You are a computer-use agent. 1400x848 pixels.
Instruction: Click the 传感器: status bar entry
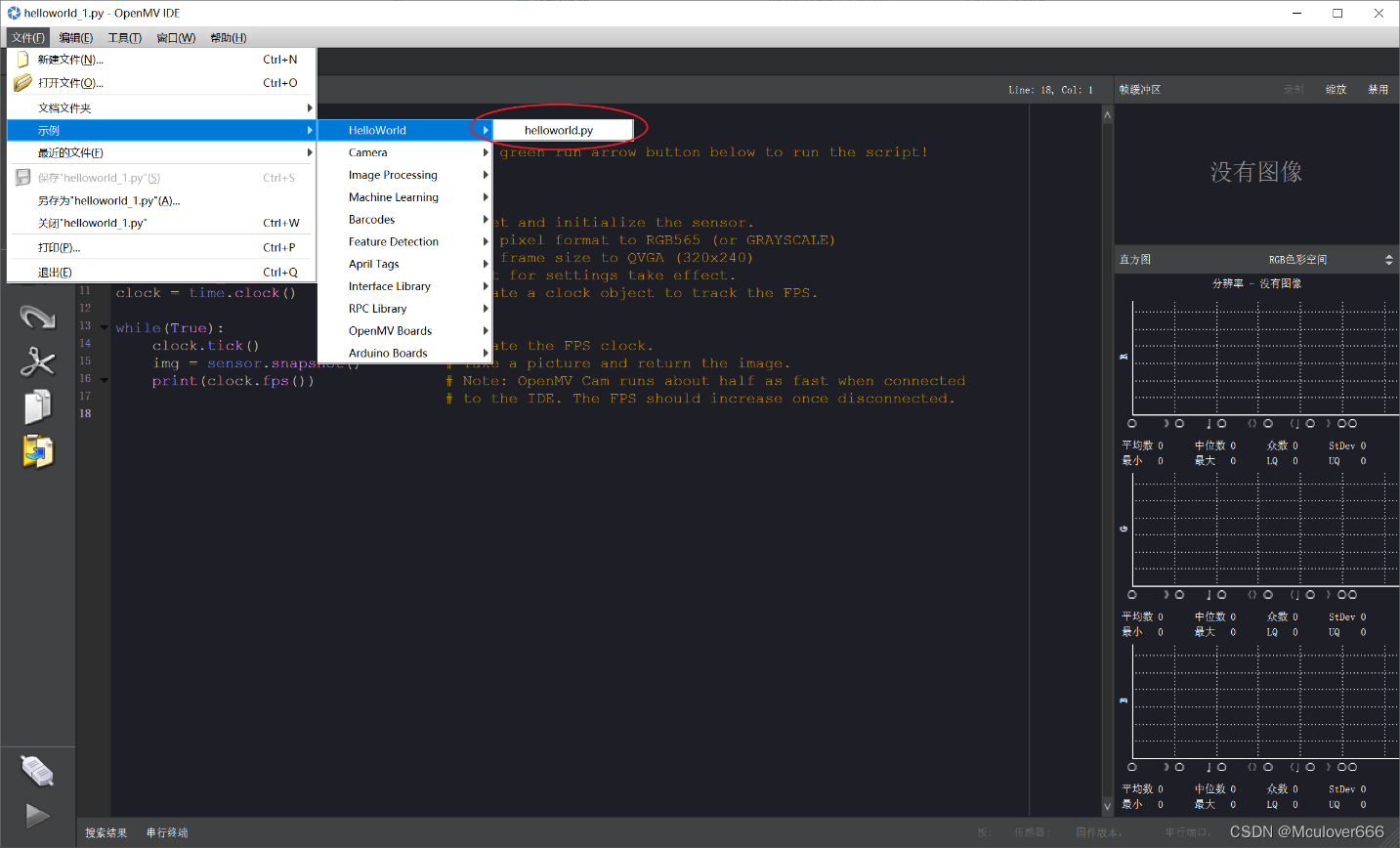(1031, 832)
